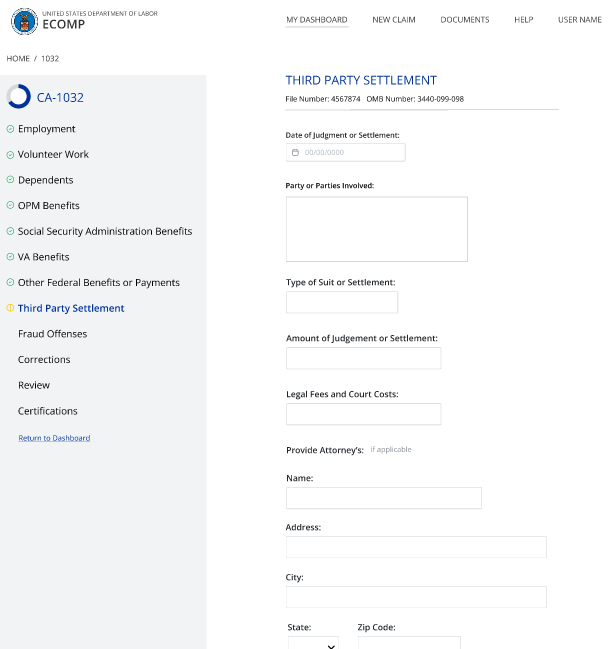Select Social Security Administration Benefits section
Image resolution: width=615 pixels, height=649 pixels.
(105, 231)
